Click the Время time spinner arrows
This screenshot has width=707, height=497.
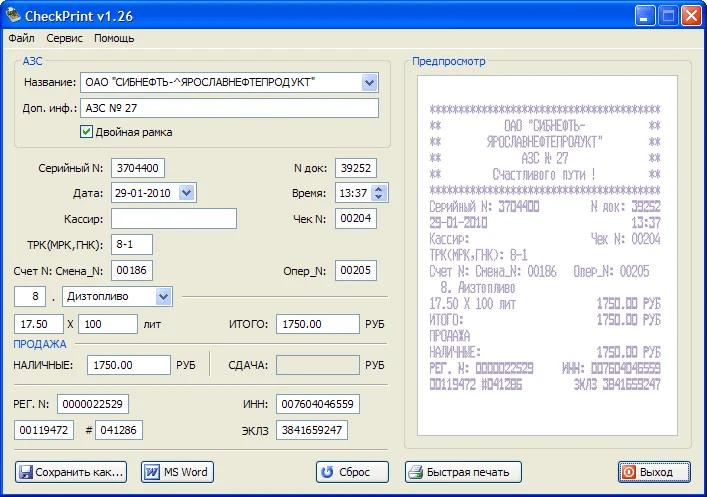point(379,193)
